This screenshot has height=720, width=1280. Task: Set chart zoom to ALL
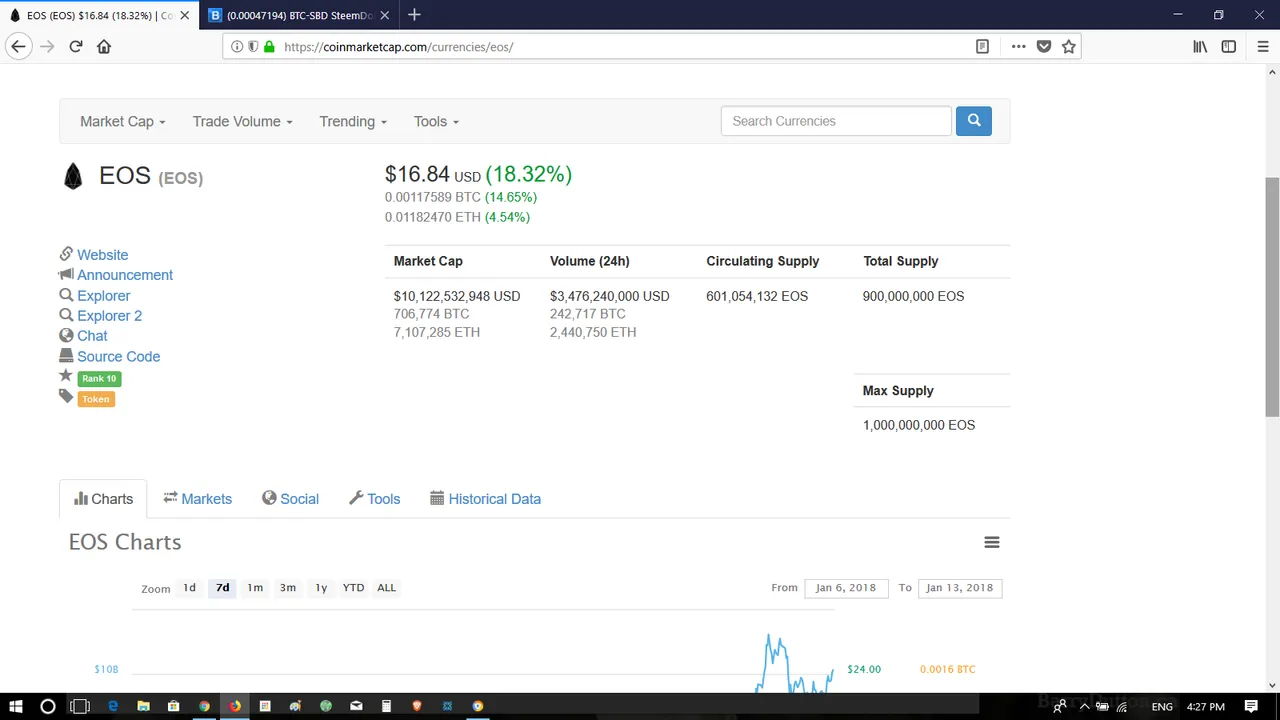386,588
